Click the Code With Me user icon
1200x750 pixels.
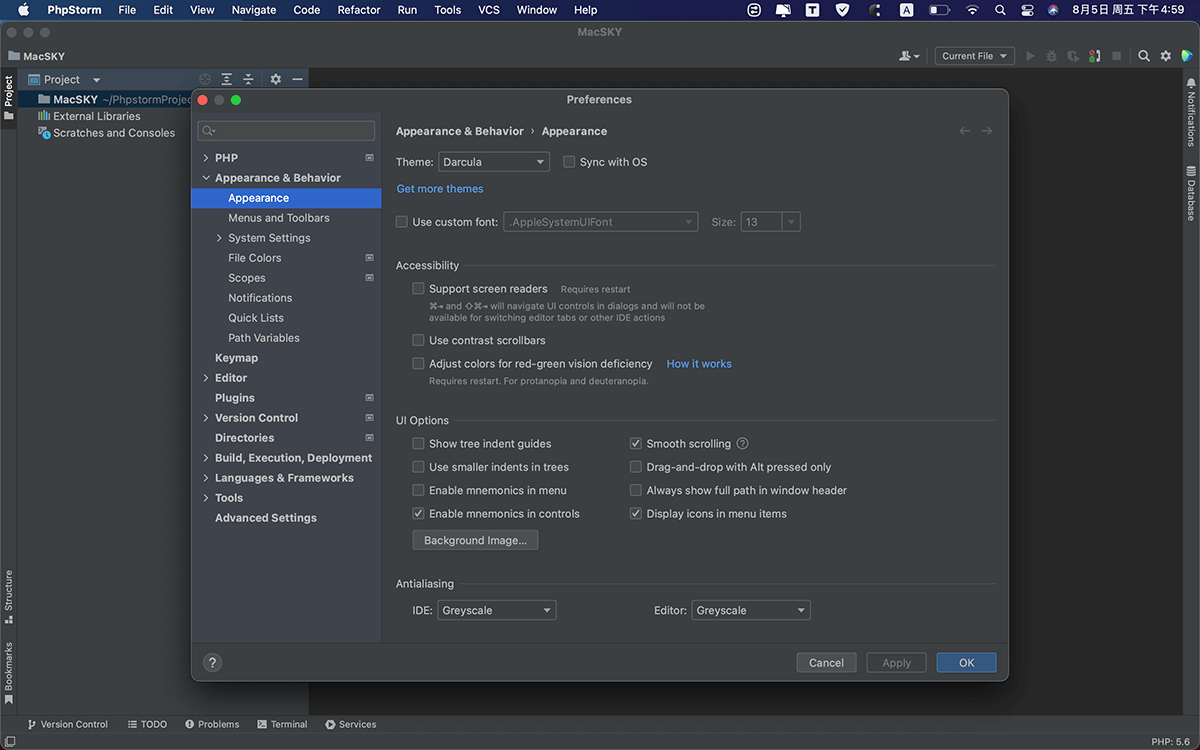pyautogui.click(x=909, y=56)
